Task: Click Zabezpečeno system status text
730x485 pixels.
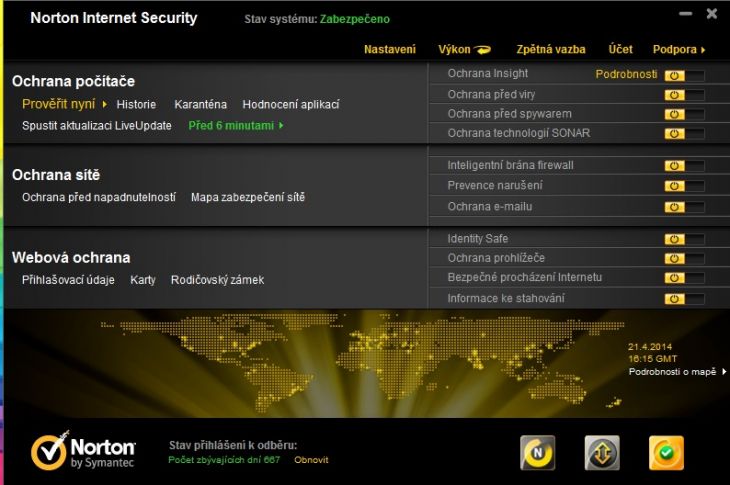Action: point(355,19)
